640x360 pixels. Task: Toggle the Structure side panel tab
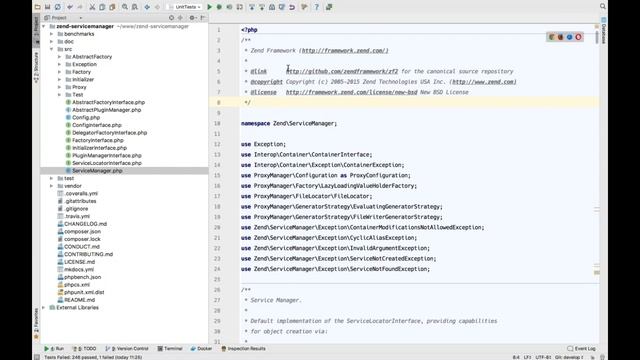coord(36,67)
